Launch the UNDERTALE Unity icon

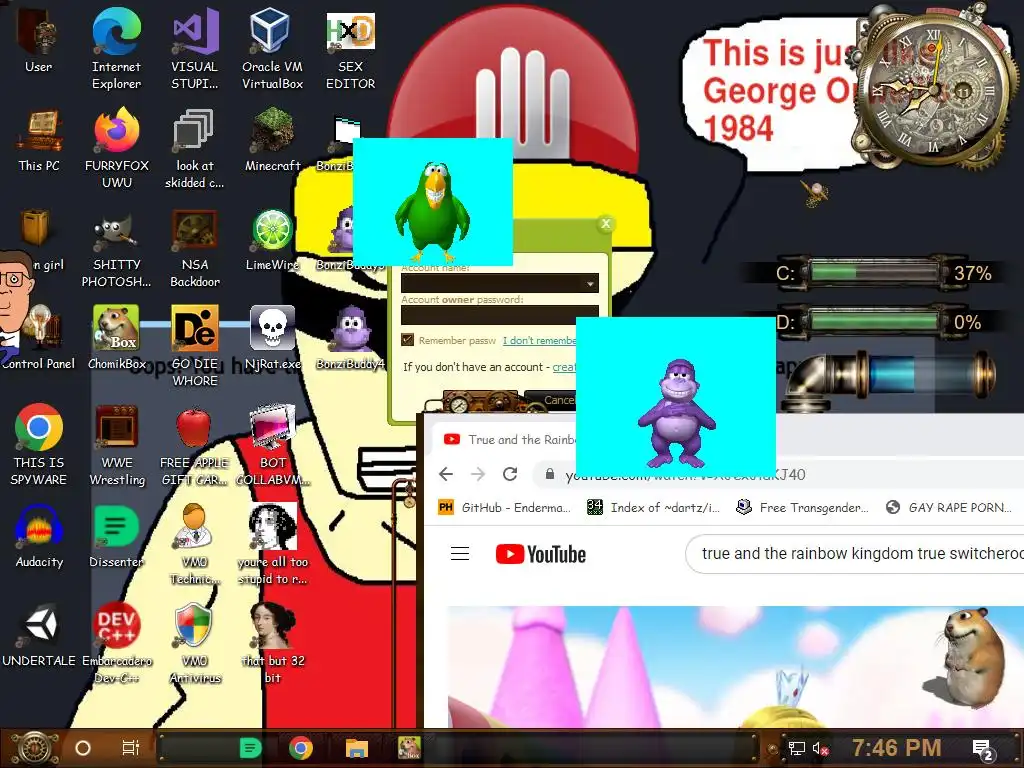[x=39, y=635]
